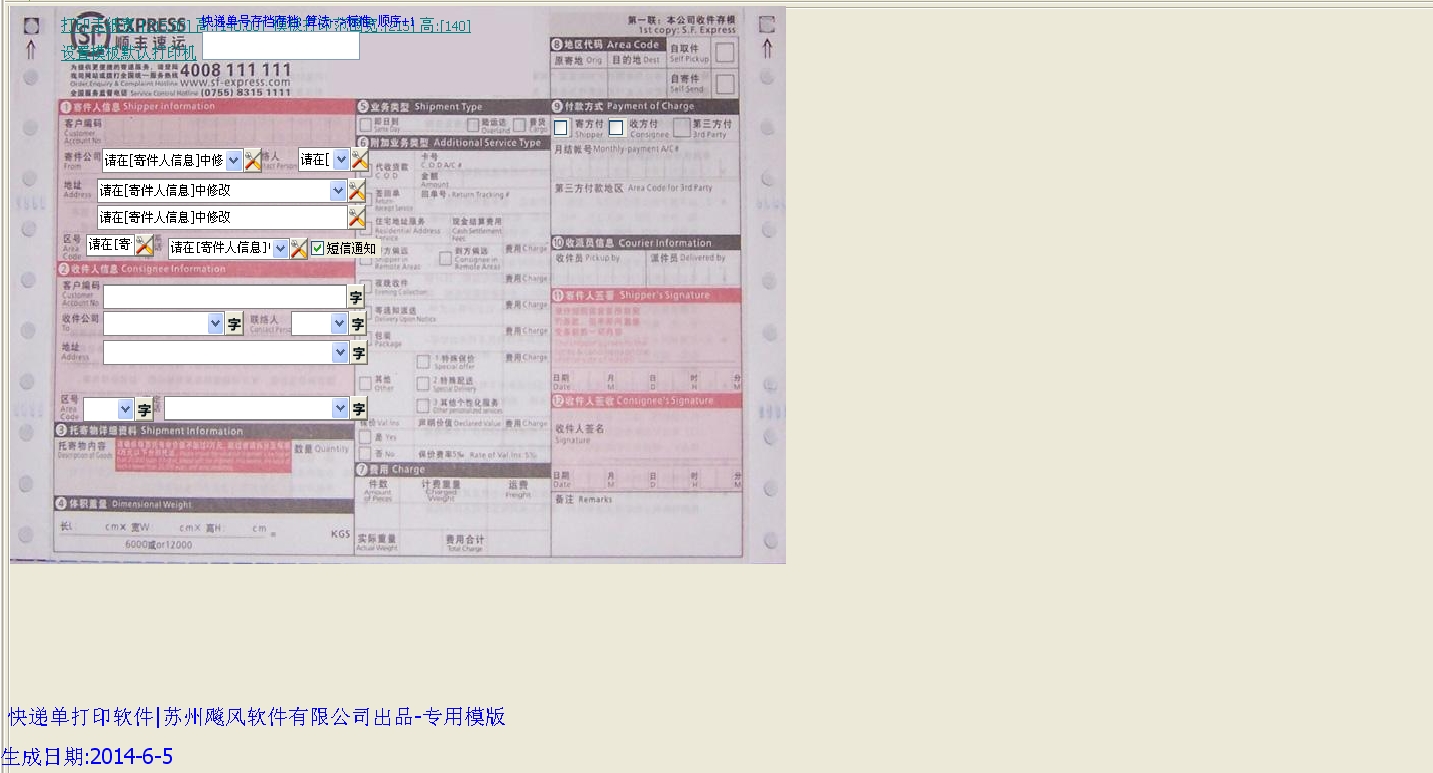The width and height of the screenshot is (1433, 773).
Task: Click the edit tools icon beside the shipper phone dropdown
Action: pyautogui.click(x=299, y=248)
